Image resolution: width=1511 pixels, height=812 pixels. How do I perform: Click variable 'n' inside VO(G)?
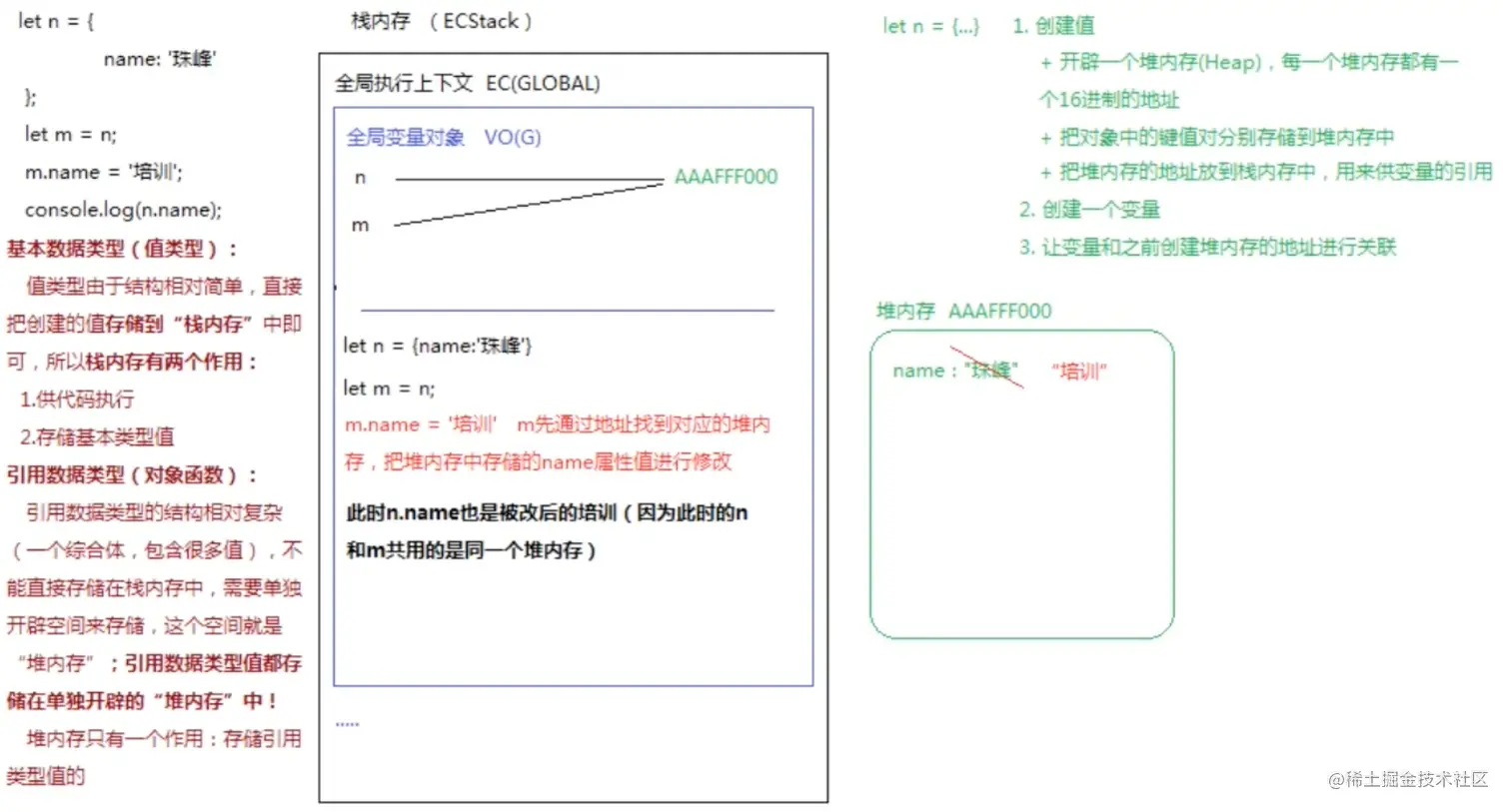click(361, 178)
